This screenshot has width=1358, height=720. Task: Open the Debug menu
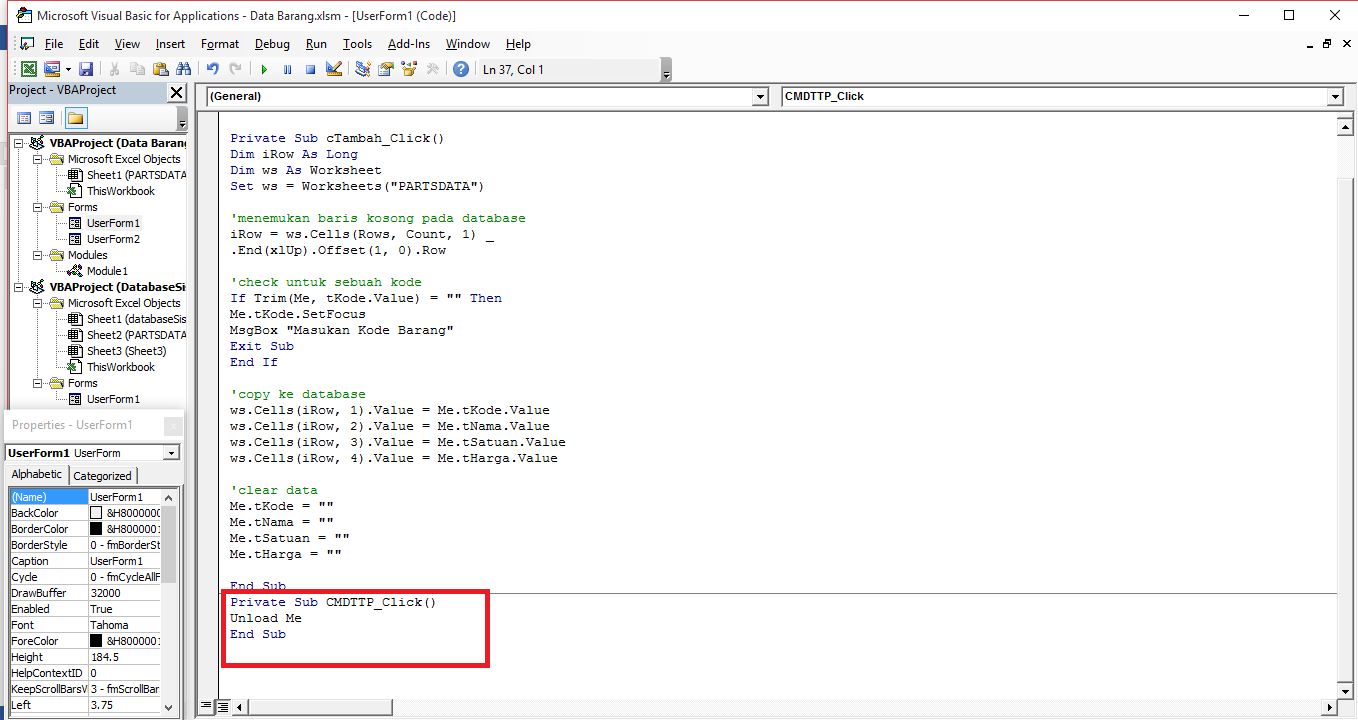point(272,44)
